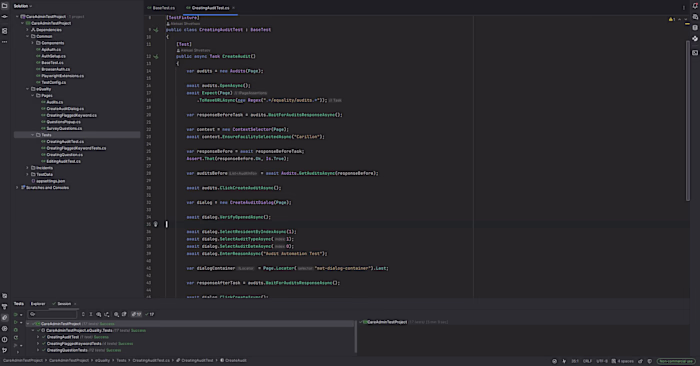Open the Problems icon in left sidebar
This screenshot has height=366, width=700.
4,339
